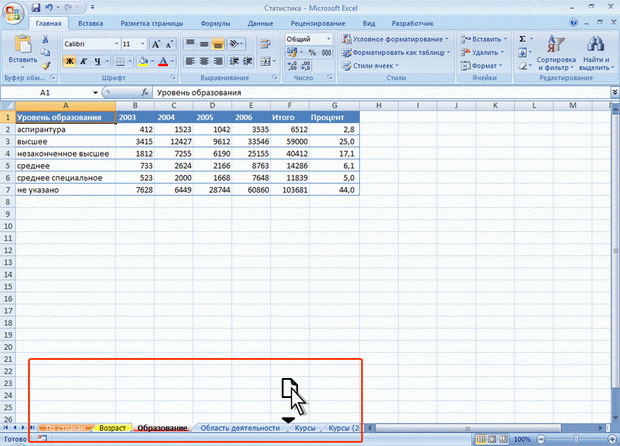
Task: Save the workbook from quick access toolbar
Action: coord(36,8)
